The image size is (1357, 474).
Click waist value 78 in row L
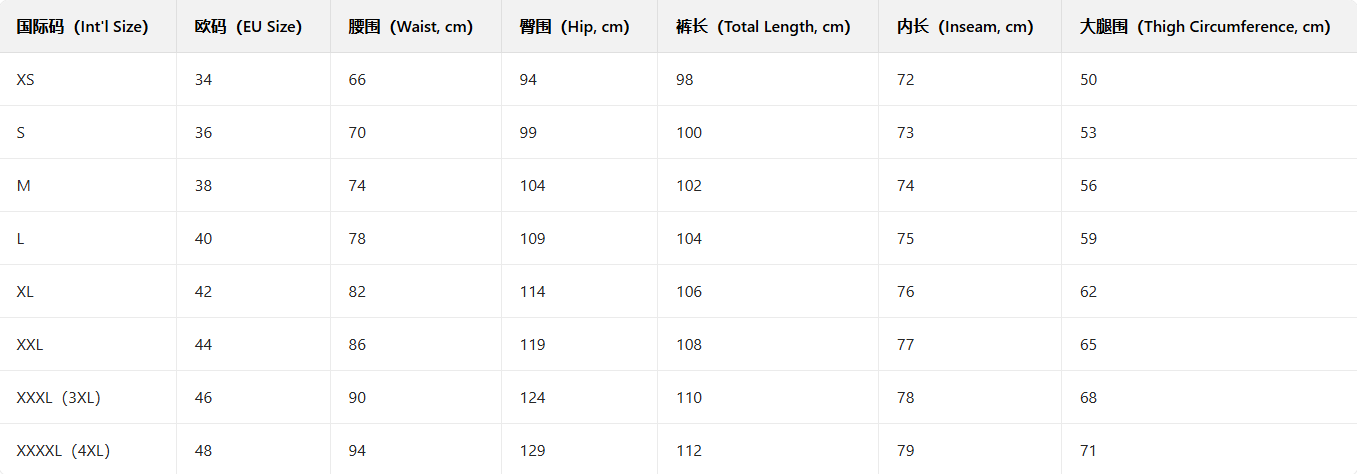pyautogui.click(x=357, y=239)
